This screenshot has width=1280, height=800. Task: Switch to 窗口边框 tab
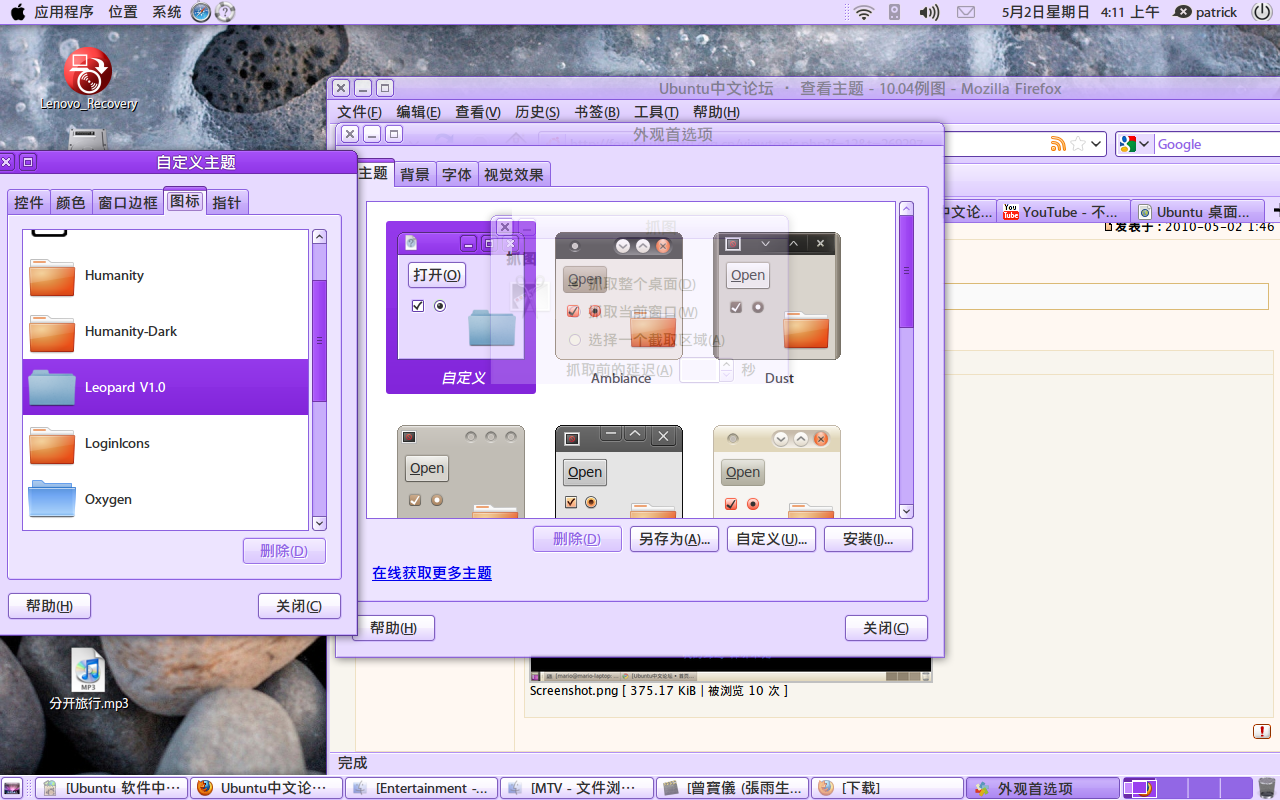(128, 202)
